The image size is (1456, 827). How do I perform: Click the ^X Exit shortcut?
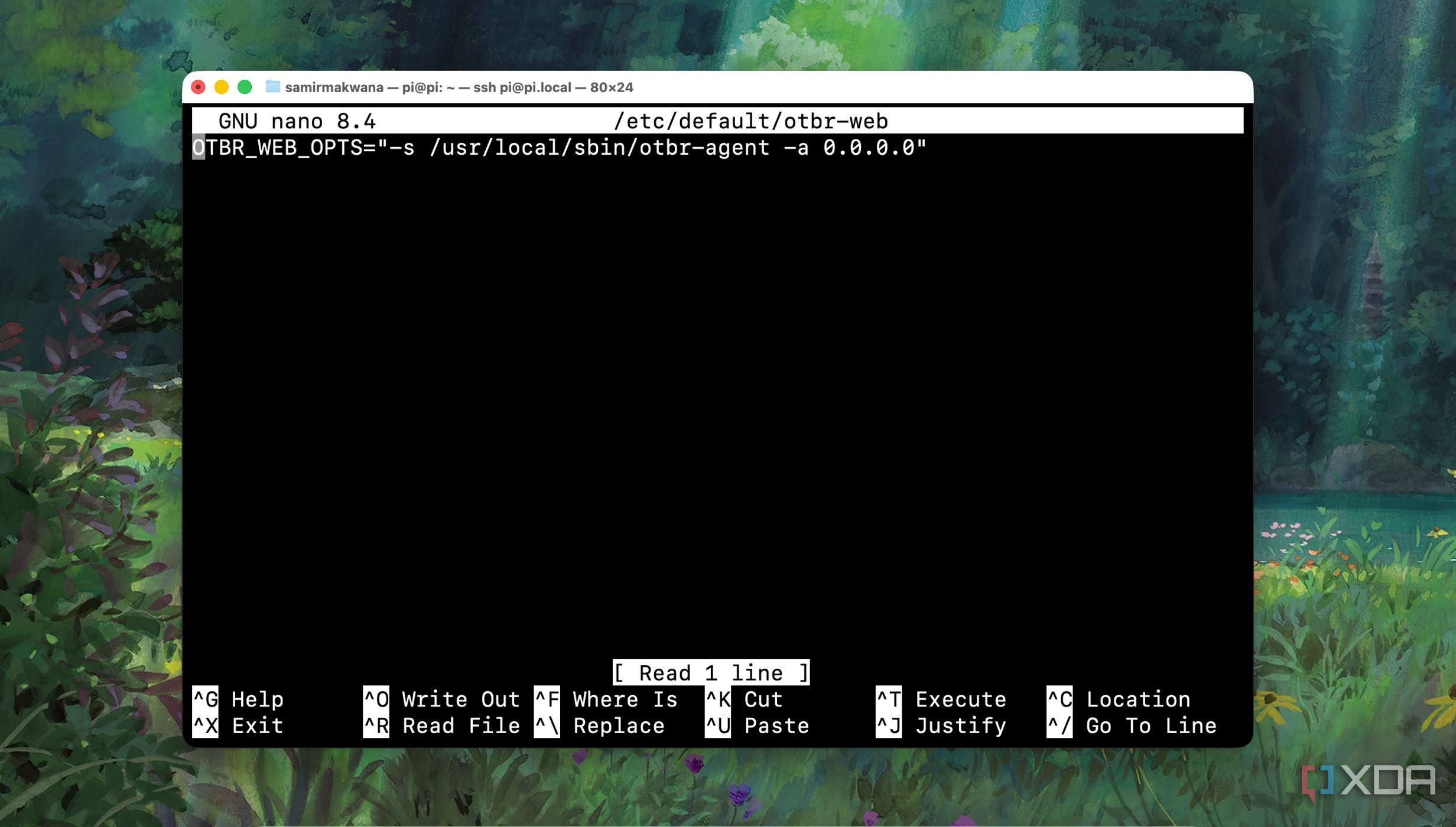click(x=238, y=725)
